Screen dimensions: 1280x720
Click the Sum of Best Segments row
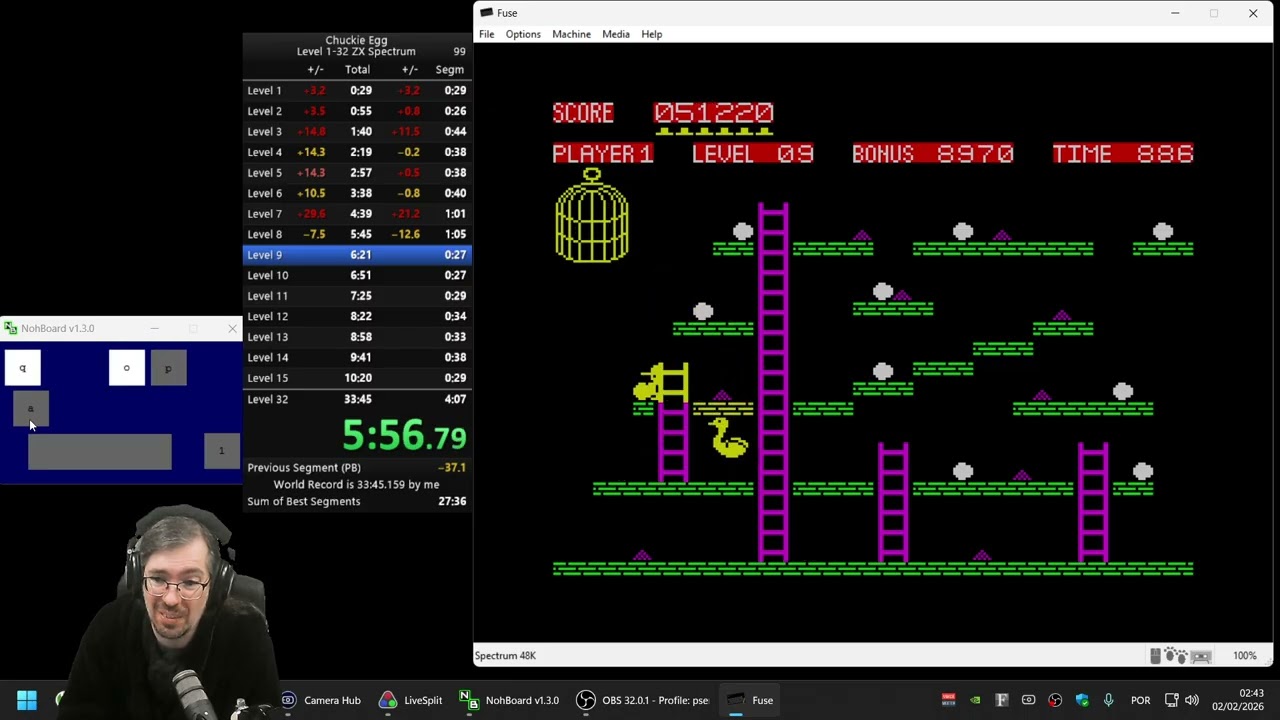click(357, 501)
